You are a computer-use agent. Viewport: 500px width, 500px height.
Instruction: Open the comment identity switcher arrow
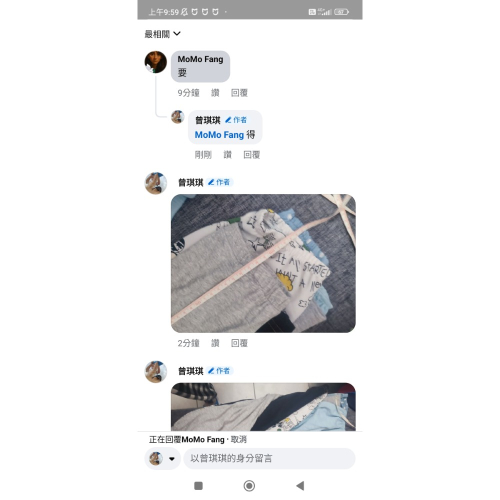coord(172,459)
